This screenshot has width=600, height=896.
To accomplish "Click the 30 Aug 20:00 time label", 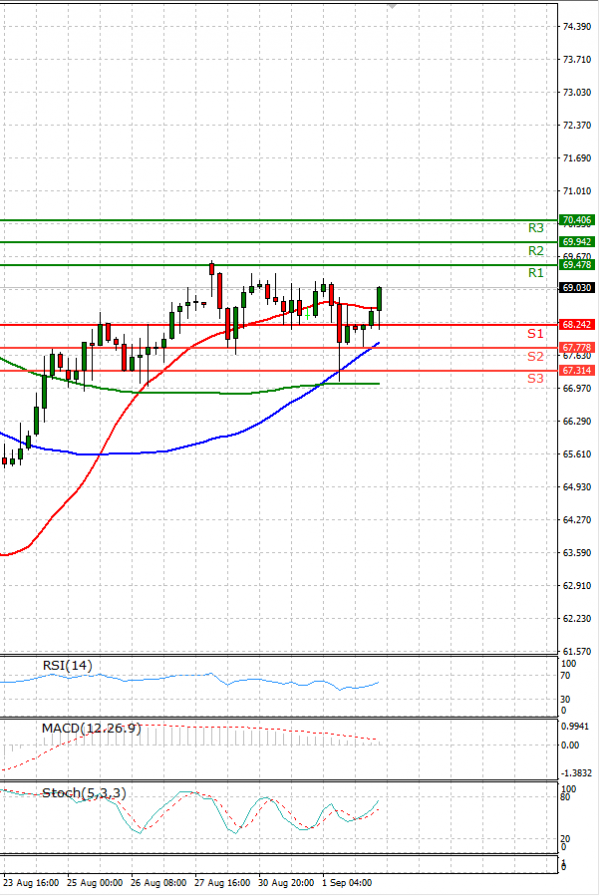I will point(286,883).
